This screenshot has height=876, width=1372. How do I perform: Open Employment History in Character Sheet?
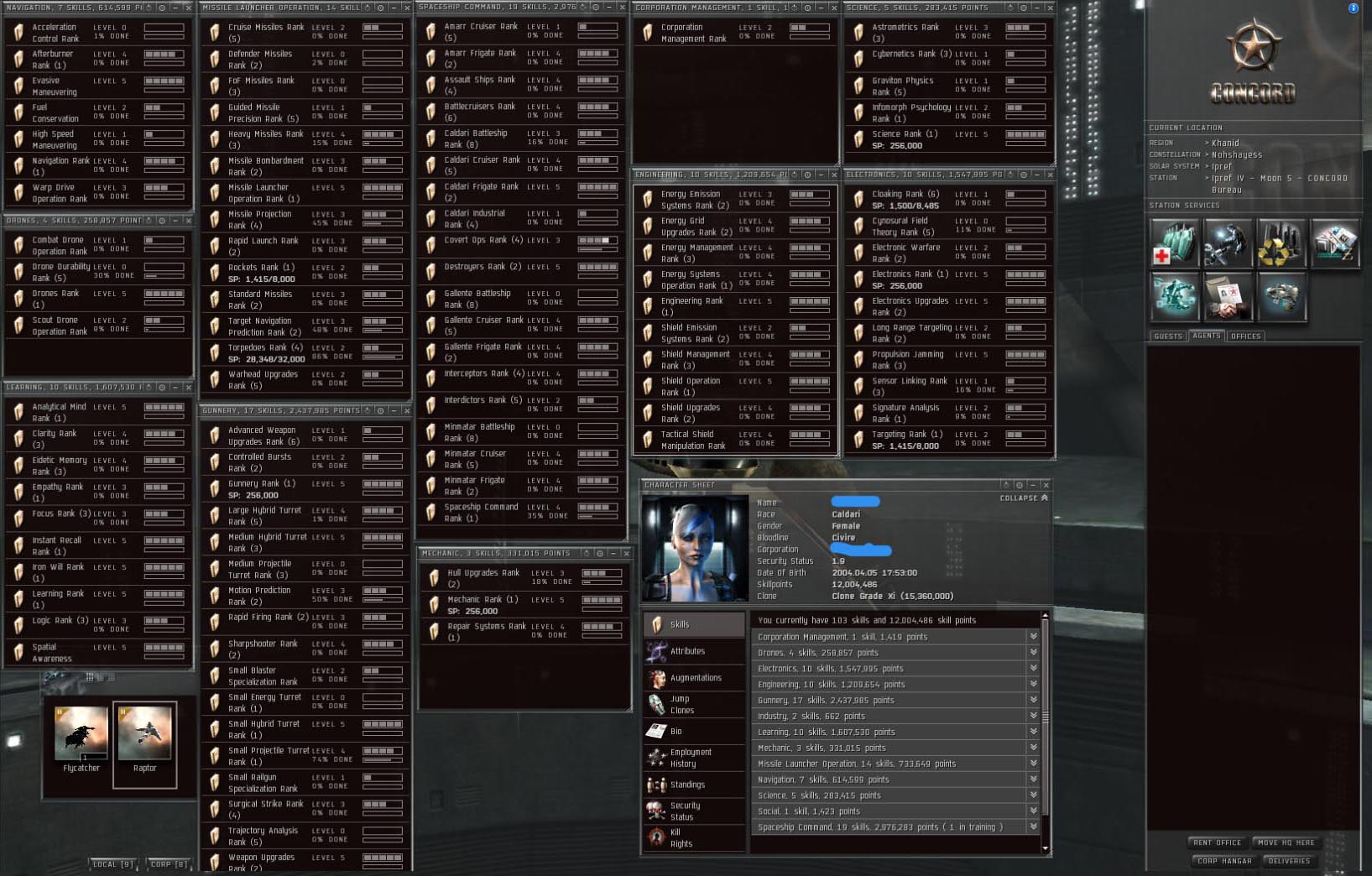click(694, 758)
